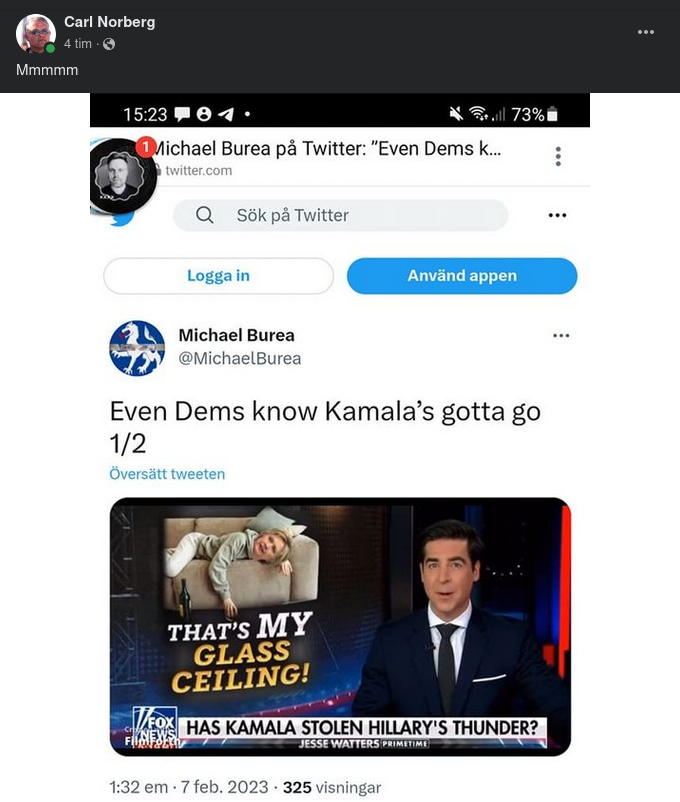Open the Fox News video thumbnail in the tweet

pyautogui.click(x=340, y=626)
